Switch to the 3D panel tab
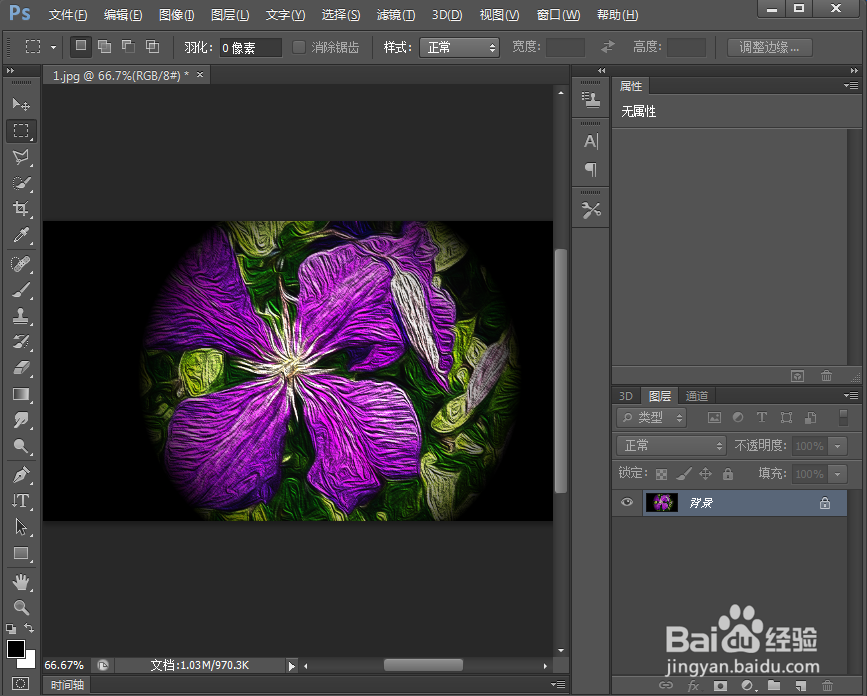Viewport: 867px width, 696px height. point(626,396)
